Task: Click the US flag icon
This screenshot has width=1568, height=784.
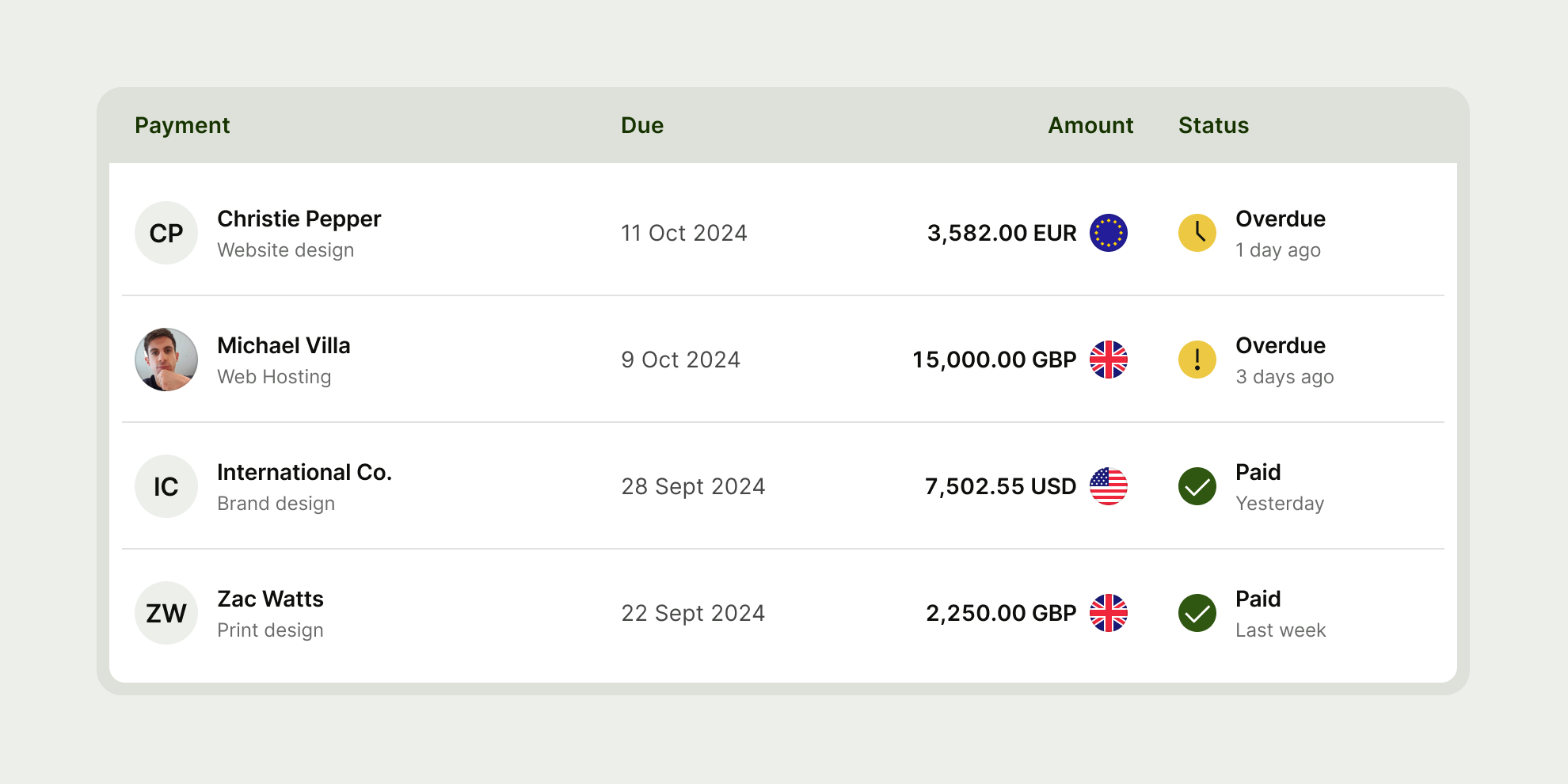Action: coord(1109,486)
